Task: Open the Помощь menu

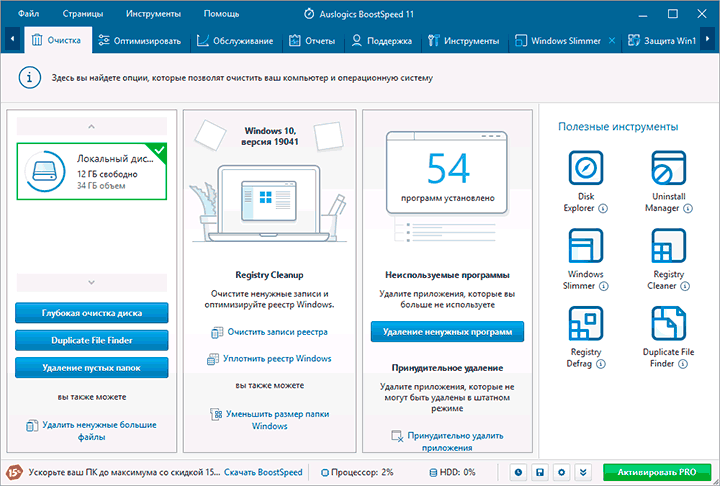Action: pos(221,14)
